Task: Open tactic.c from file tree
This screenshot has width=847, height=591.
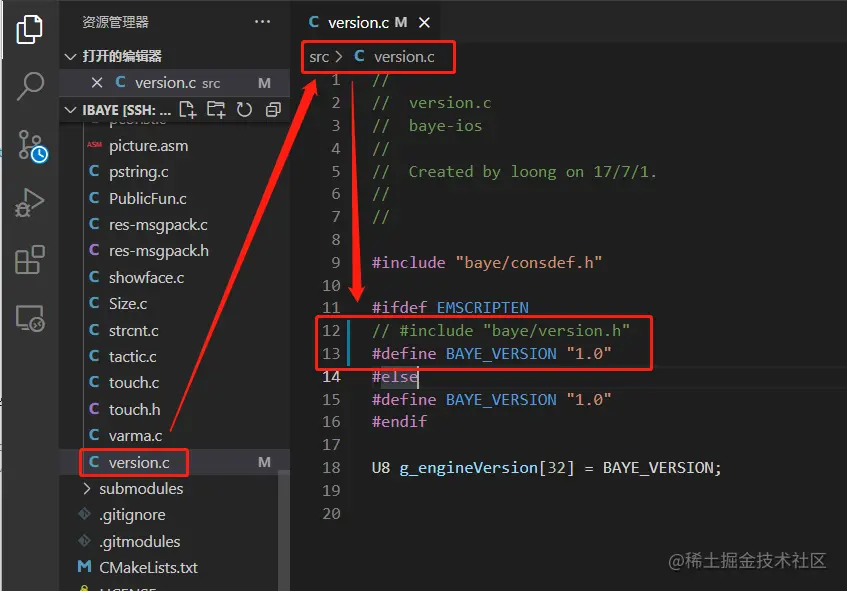Action: (x=133, y=357)
